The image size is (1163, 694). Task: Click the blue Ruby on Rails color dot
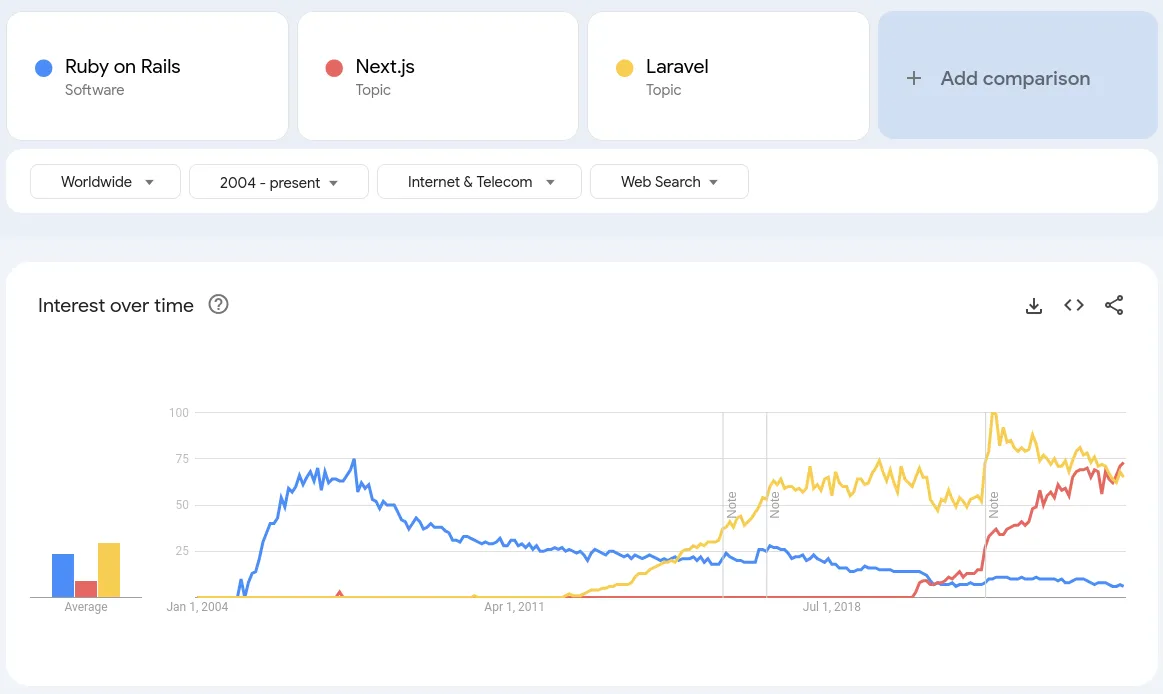click(x=44, y=68)
